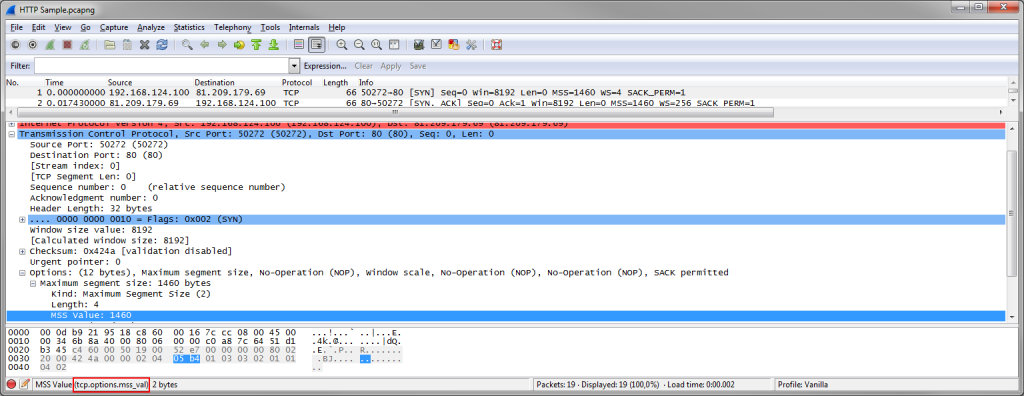This screenshot has height=396, width=1024.
Task: Save this capture file
Action: 128,45
